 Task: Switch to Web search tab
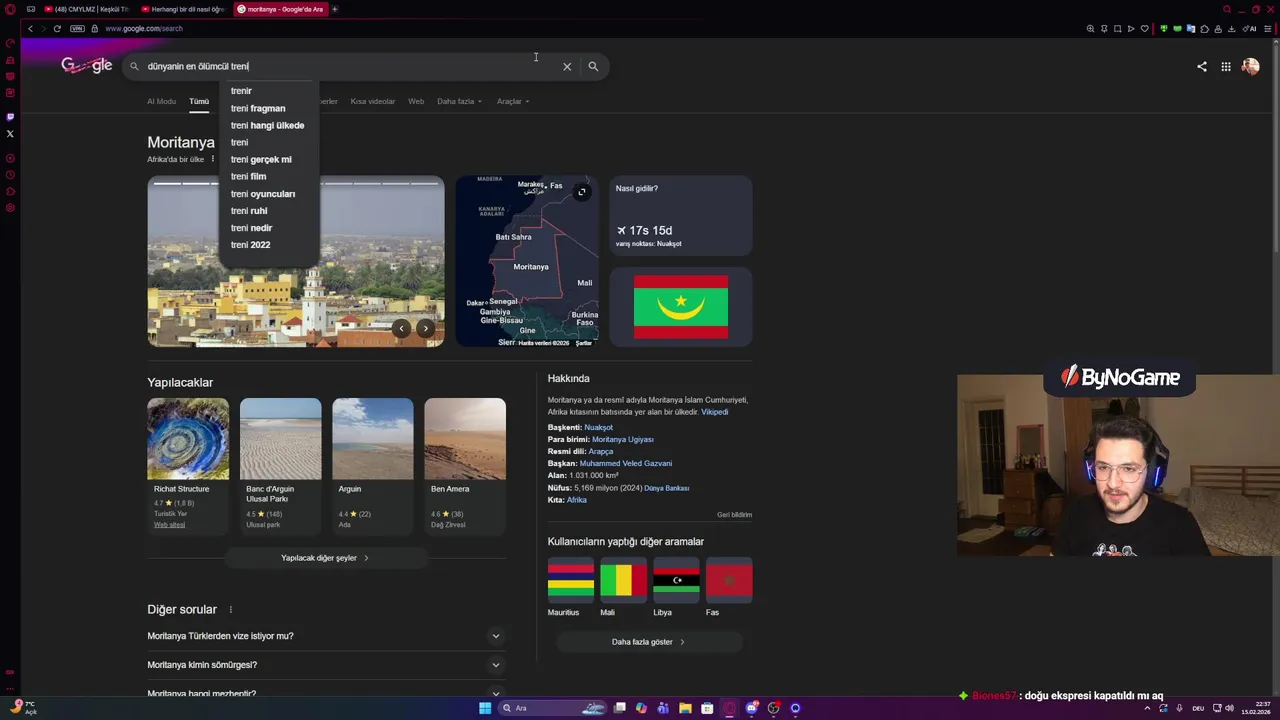(416, 101)
